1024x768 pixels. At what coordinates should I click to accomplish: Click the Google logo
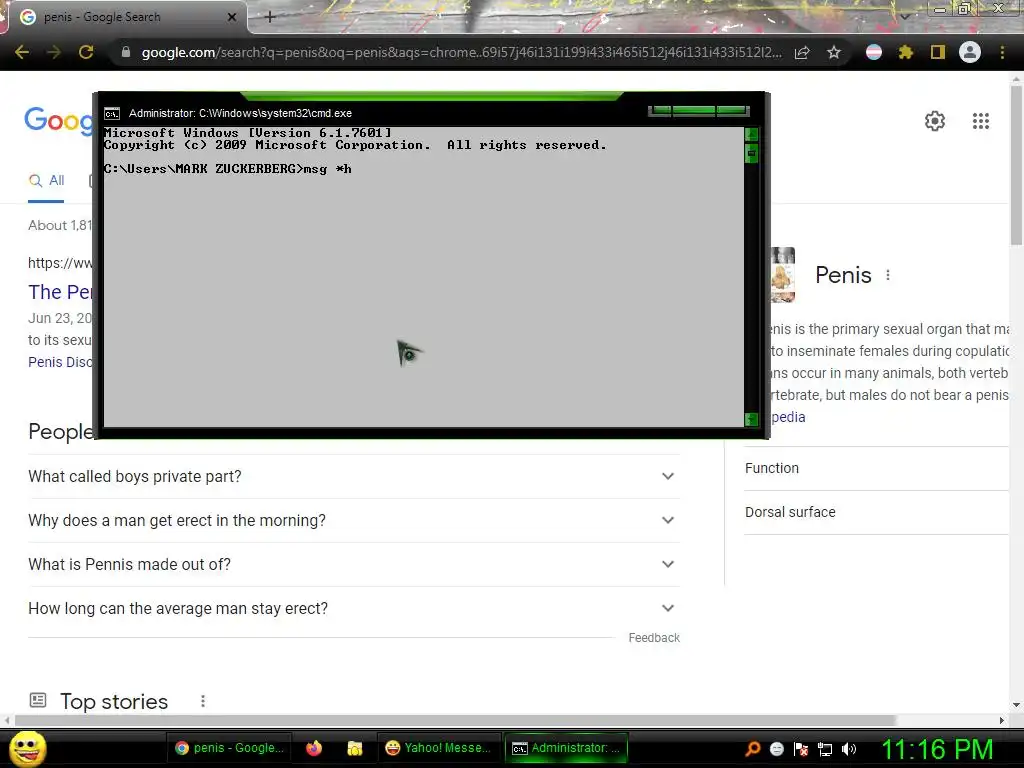point(59,121)
